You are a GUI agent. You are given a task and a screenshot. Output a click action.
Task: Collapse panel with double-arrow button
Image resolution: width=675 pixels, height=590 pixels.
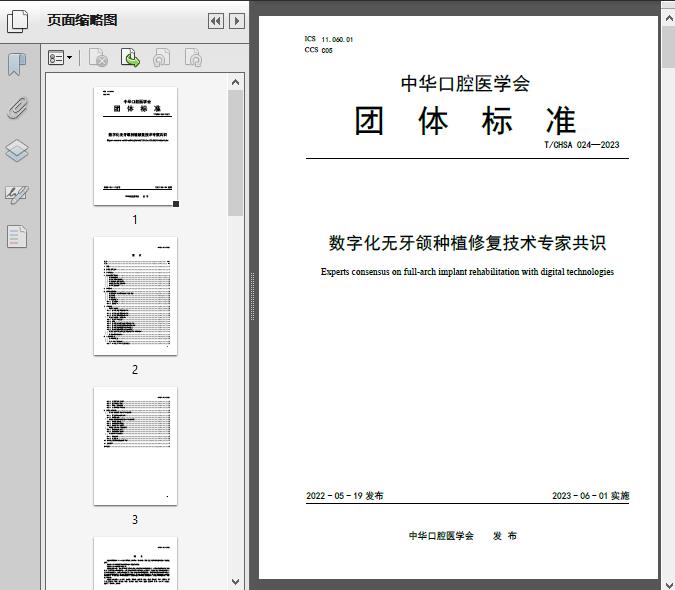point(216,21)
